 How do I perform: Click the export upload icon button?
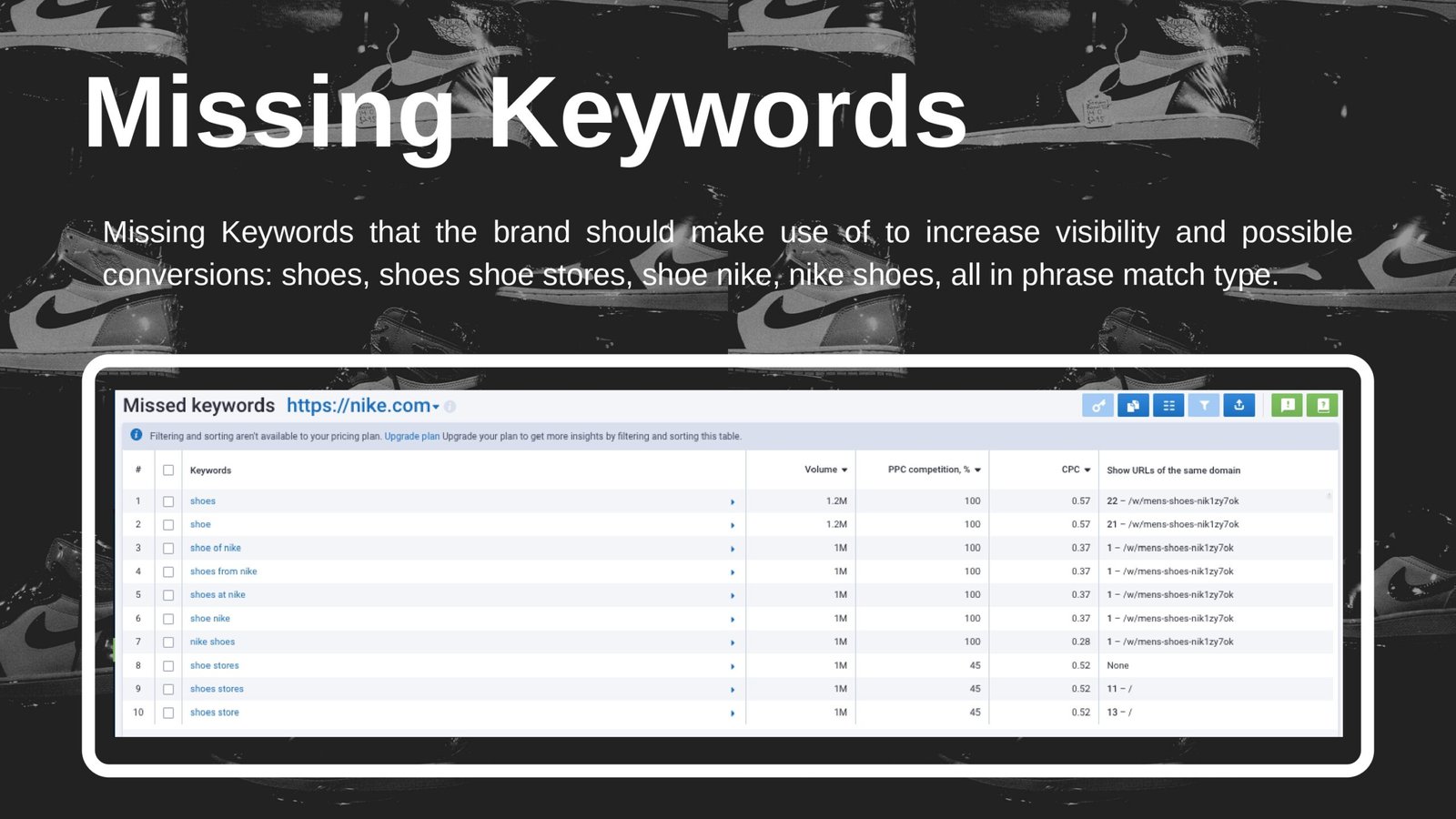[x=1239, y=406]
